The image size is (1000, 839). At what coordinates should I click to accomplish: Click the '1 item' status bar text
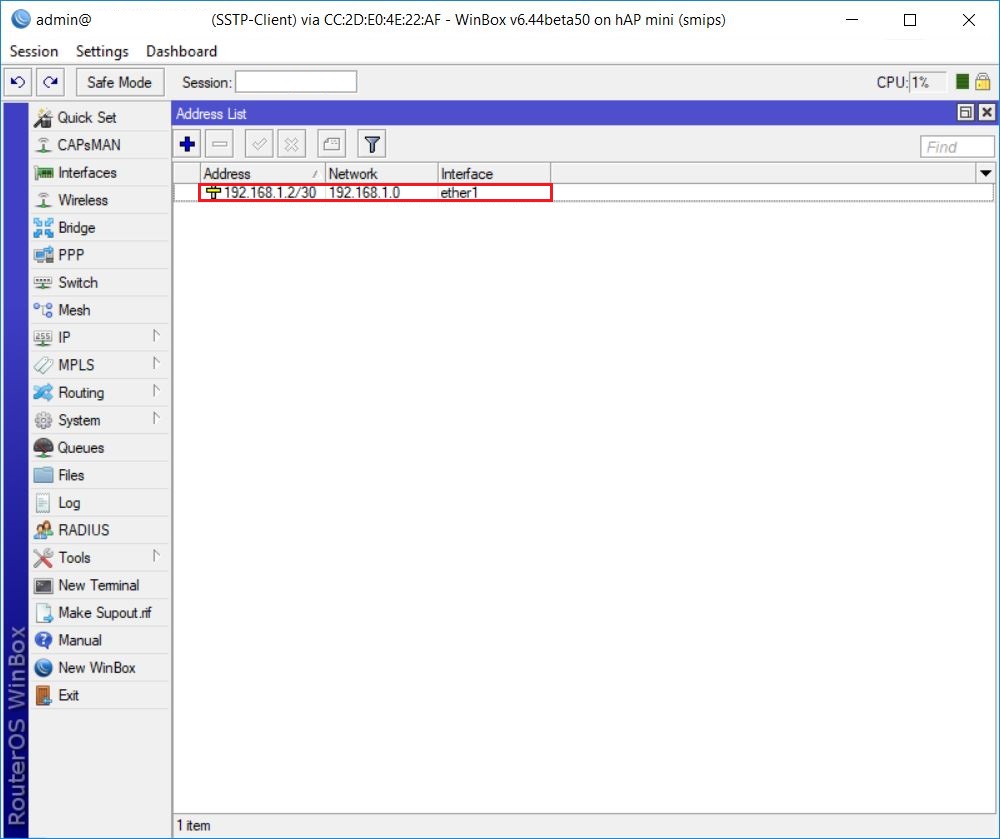[193, 826]
